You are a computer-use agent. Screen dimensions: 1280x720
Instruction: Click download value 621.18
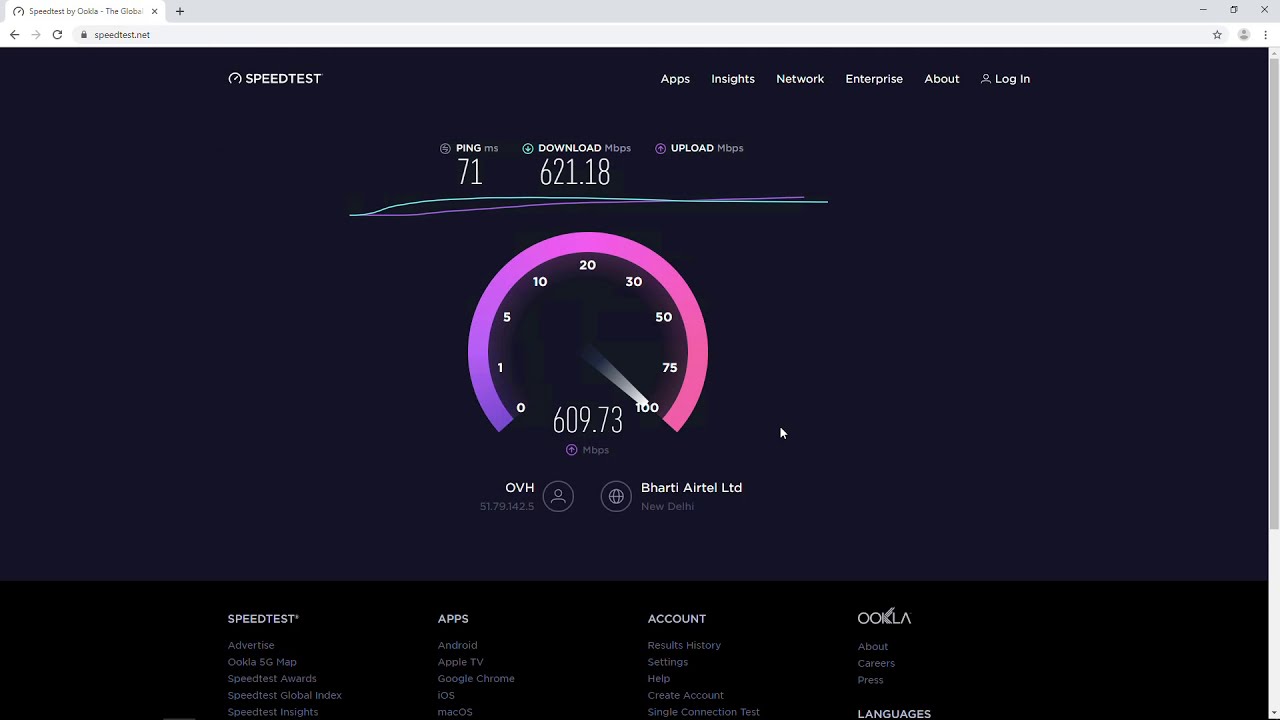pyautogui.click(x=575, y=172)
